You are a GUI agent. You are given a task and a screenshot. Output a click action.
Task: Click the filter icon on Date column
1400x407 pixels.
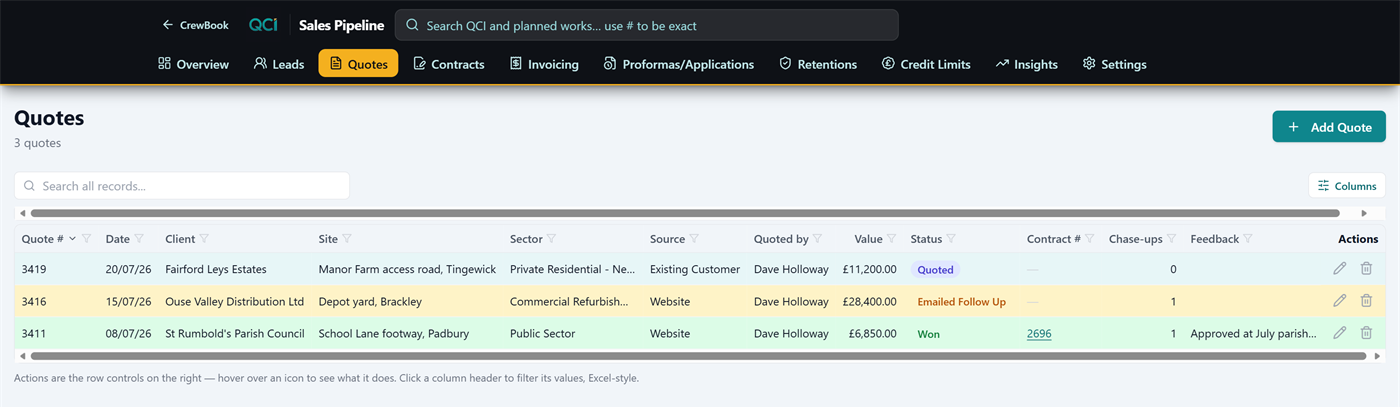139,239
